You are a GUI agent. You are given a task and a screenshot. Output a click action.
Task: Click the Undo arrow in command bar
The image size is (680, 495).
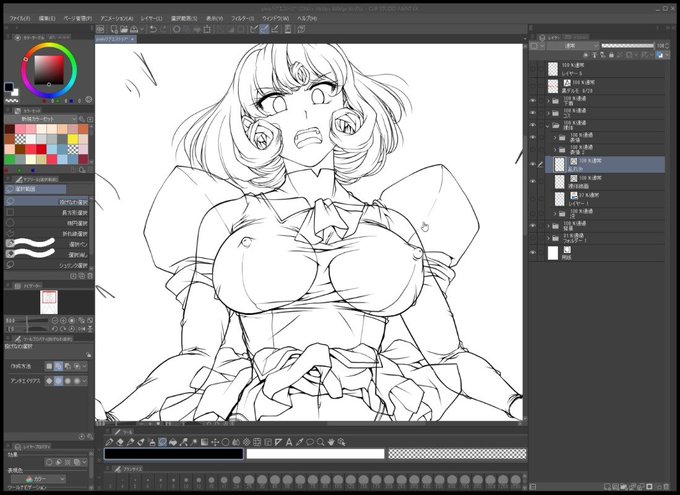tap(154, 29)
